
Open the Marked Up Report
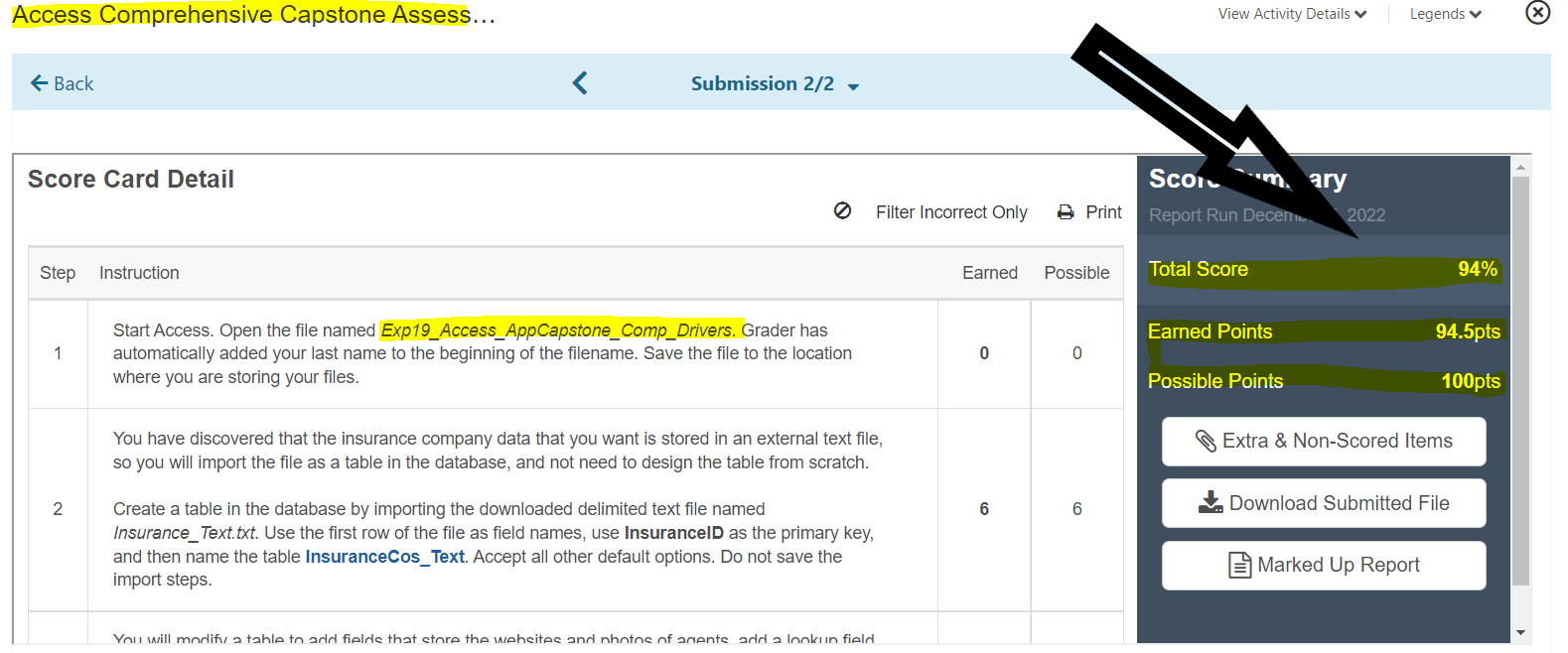tap(1324, 566)
